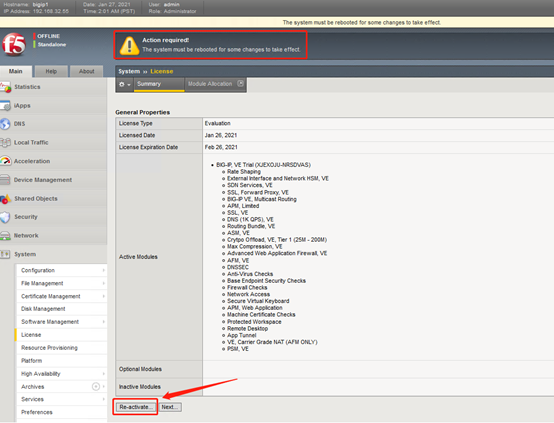Expand Software Management submenu arrow
The image size is (554, 423).
coord(104,322)
